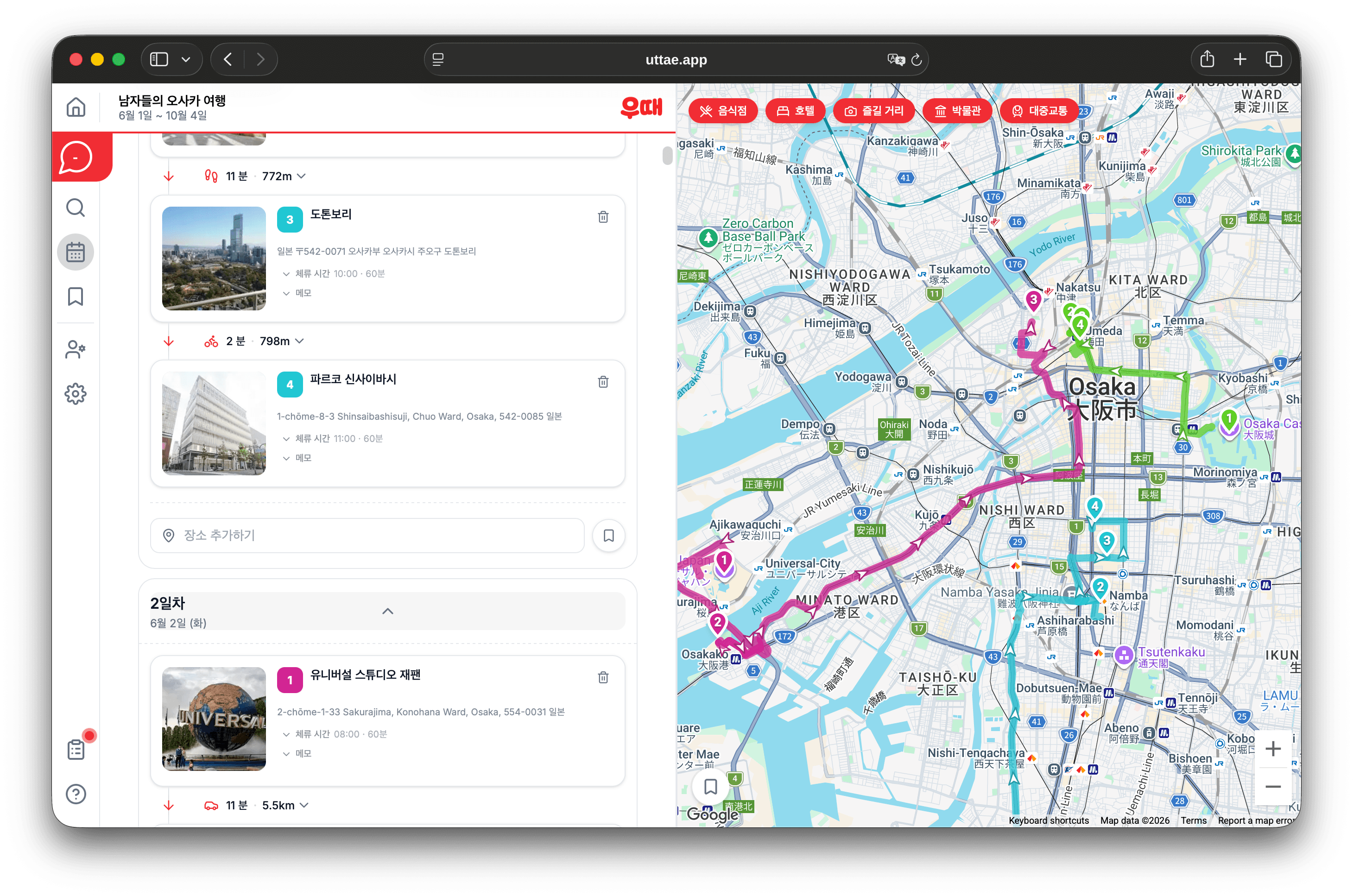The height and width of the screenshot is (896, 1353).
Task: Click the 남자들의 오사카 여행 trip title
Action: tap(172, 101)
